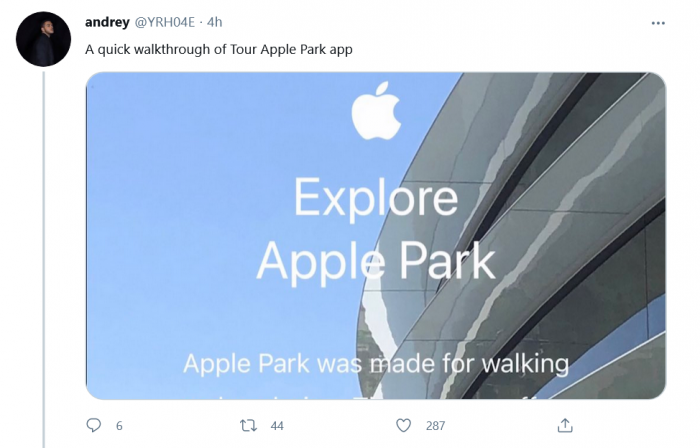Click "Apple Park was made for walking" caption
The height and width of the screenshot is (448, 700).
(375, 362)
